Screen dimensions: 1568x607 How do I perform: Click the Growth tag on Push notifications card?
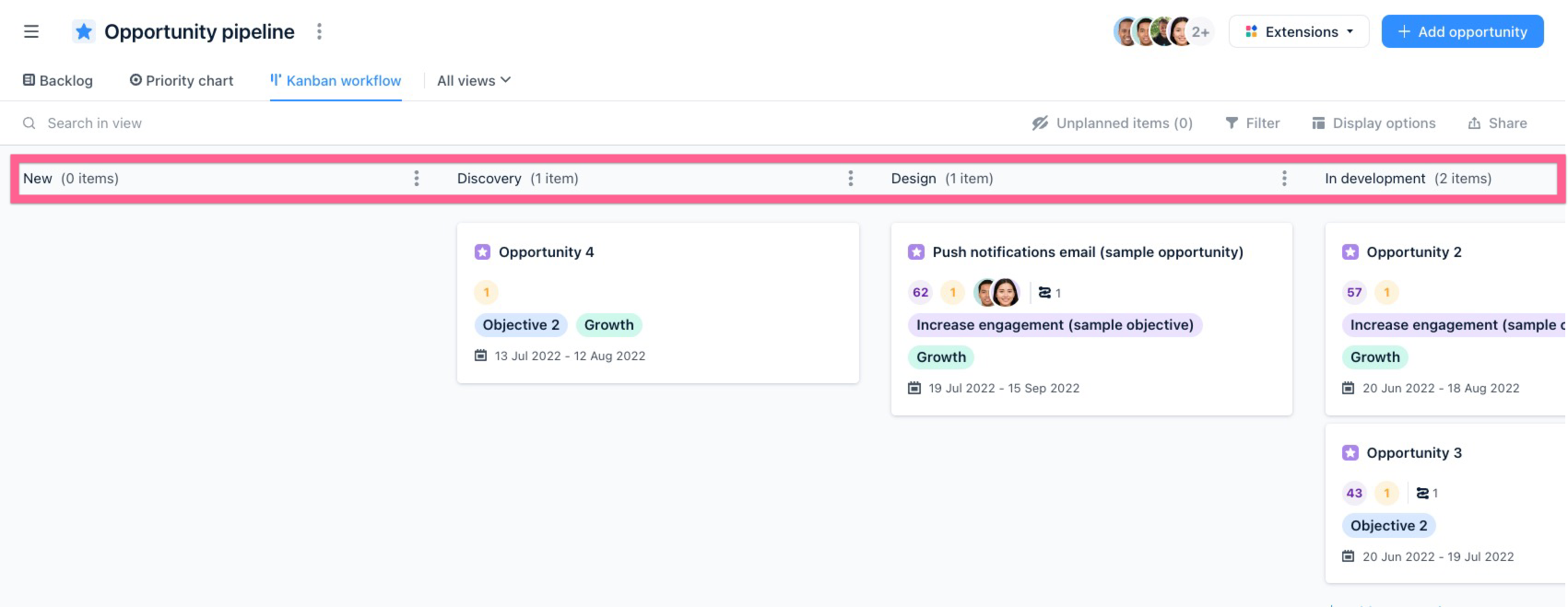point(941,357)
